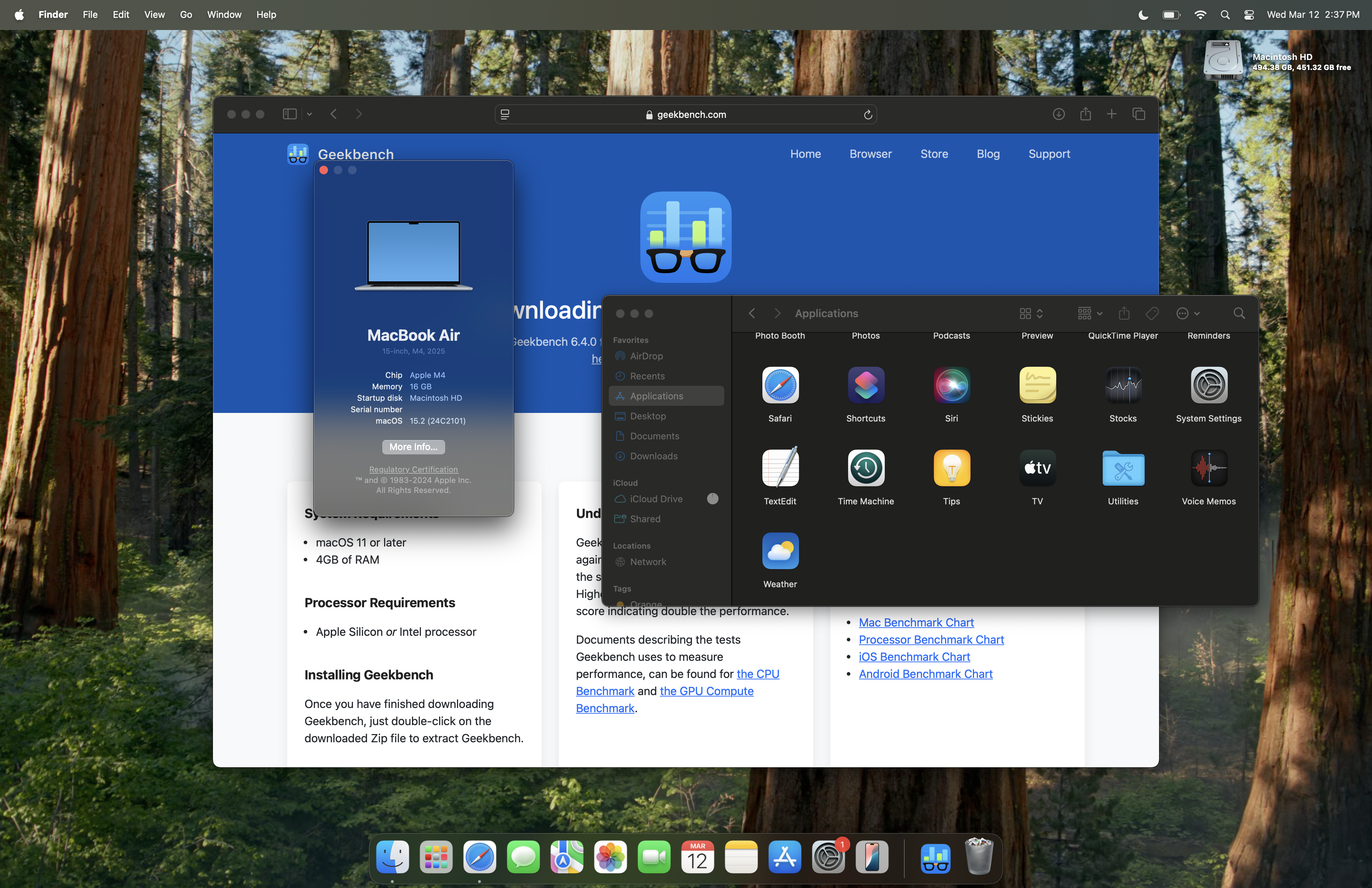The width and height of the screenshot is (1372, 888).
Task: Open Finder icon view switcher dropdown
Action: tap(1031, 314)
